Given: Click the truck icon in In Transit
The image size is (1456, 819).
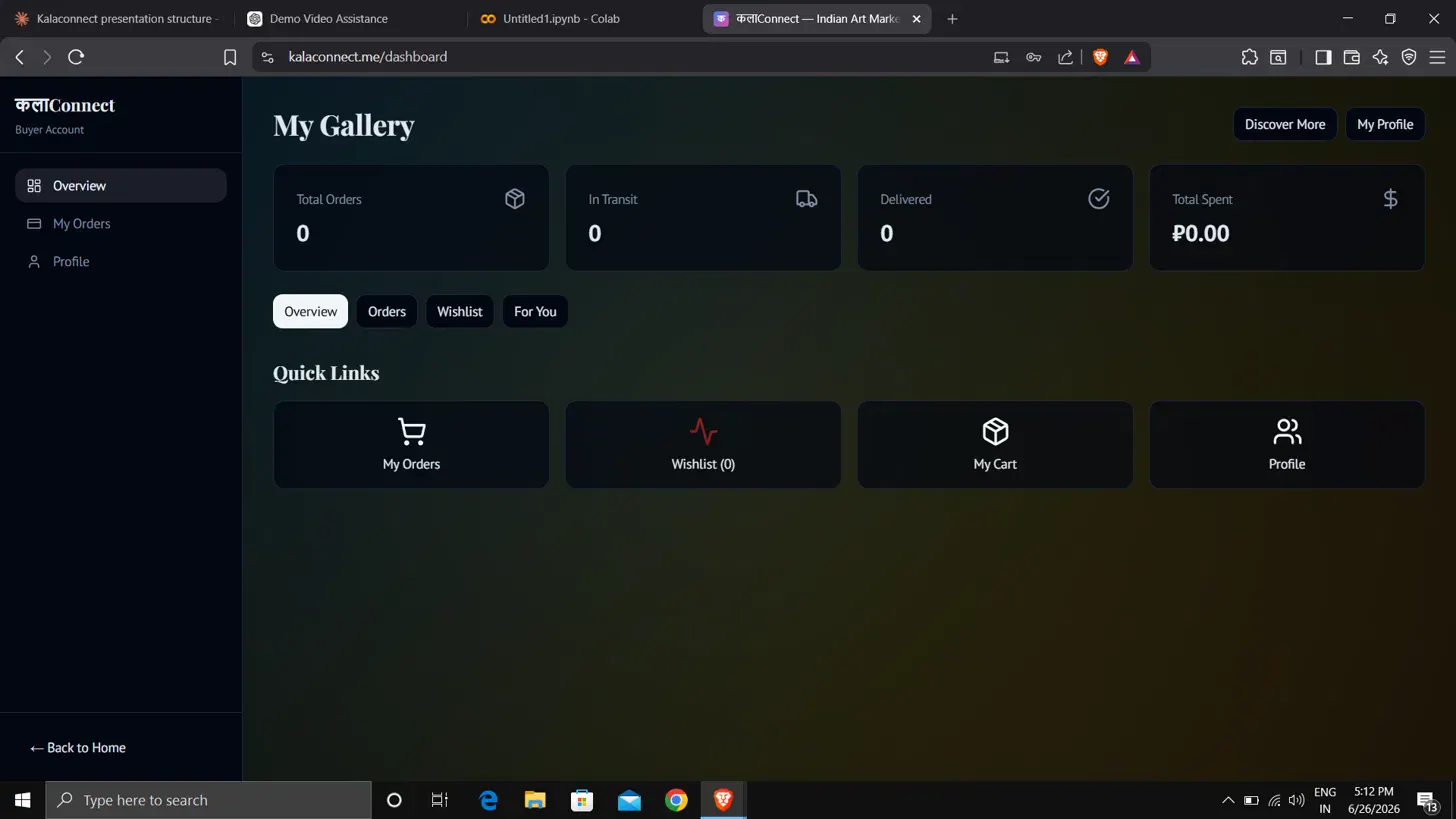Looking at the screenshot, I should tap(807, 199).
